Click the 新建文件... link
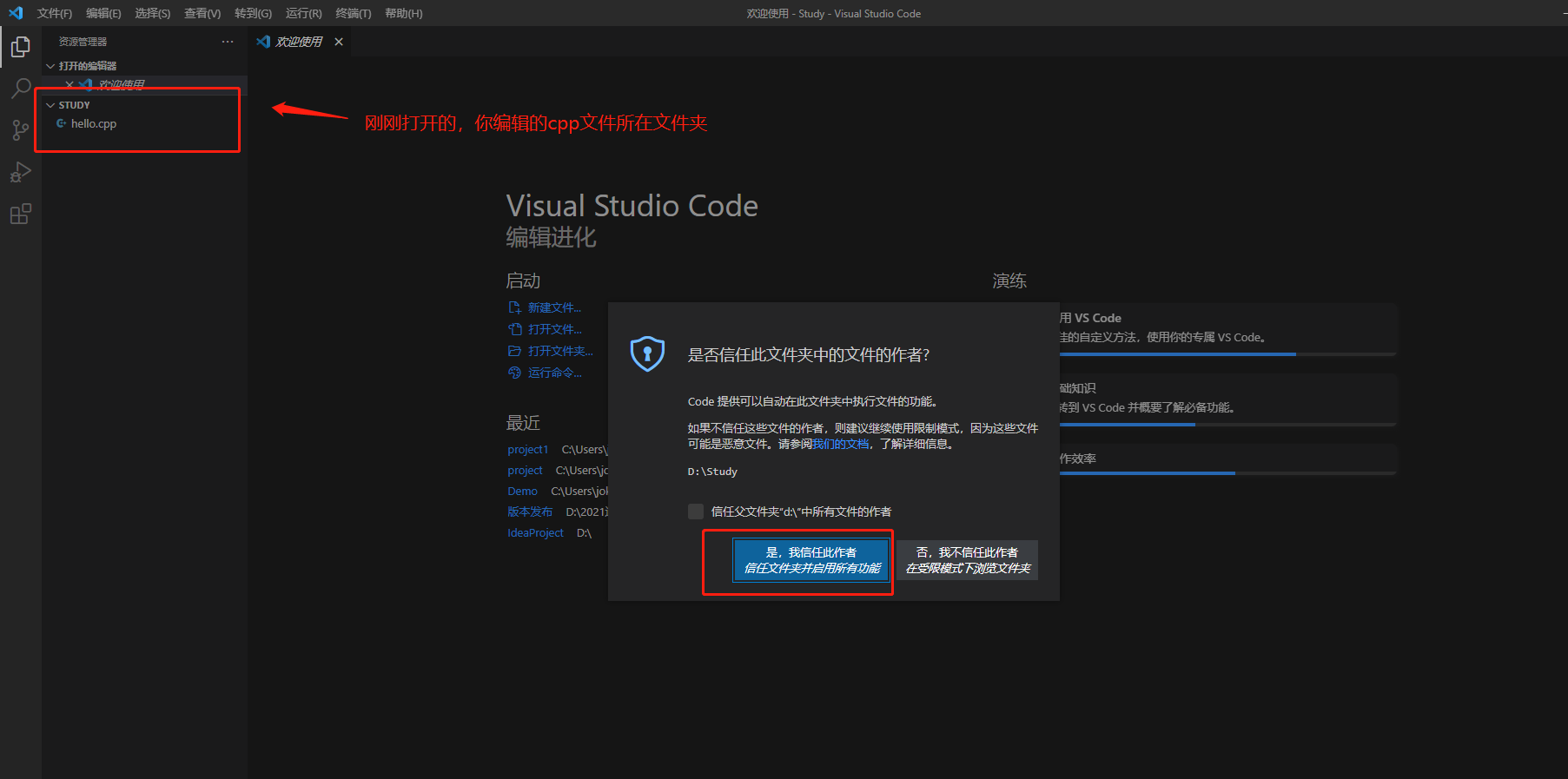 [x=554, y=307]
